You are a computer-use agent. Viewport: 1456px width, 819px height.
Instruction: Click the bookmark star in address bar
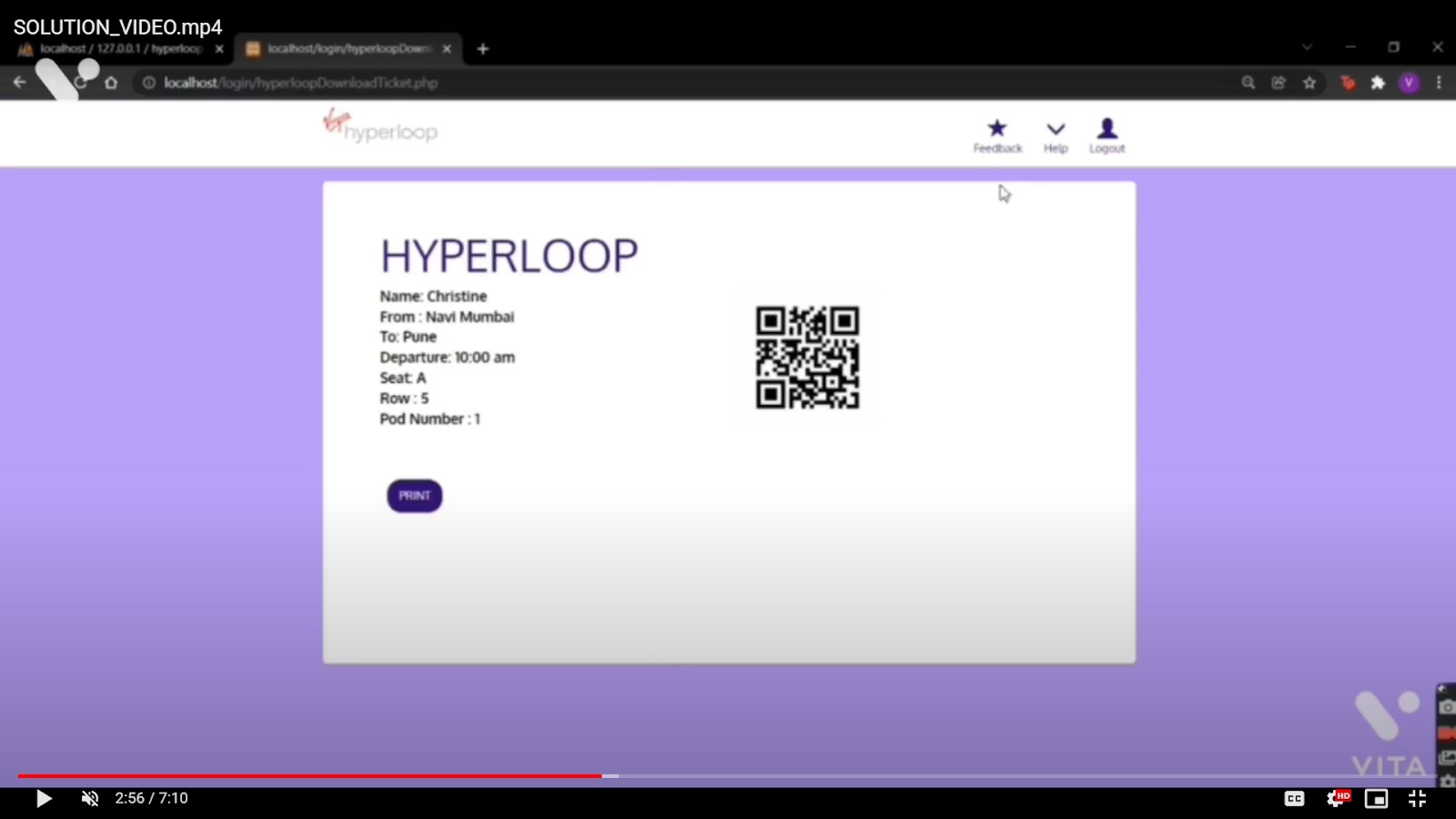[1310, 82]
